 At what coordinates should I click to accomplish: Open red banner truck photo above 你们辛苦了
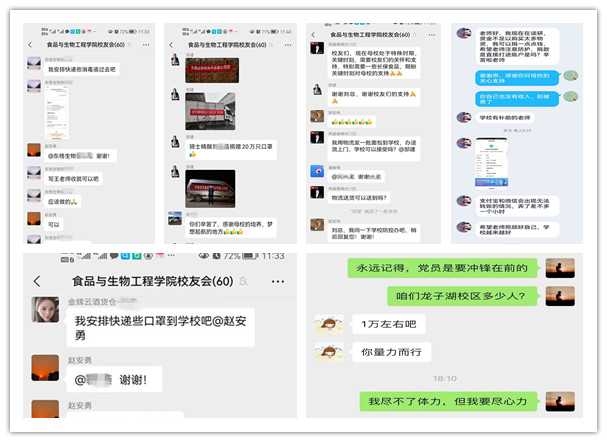pyautogui.click(x=210, y=187)
